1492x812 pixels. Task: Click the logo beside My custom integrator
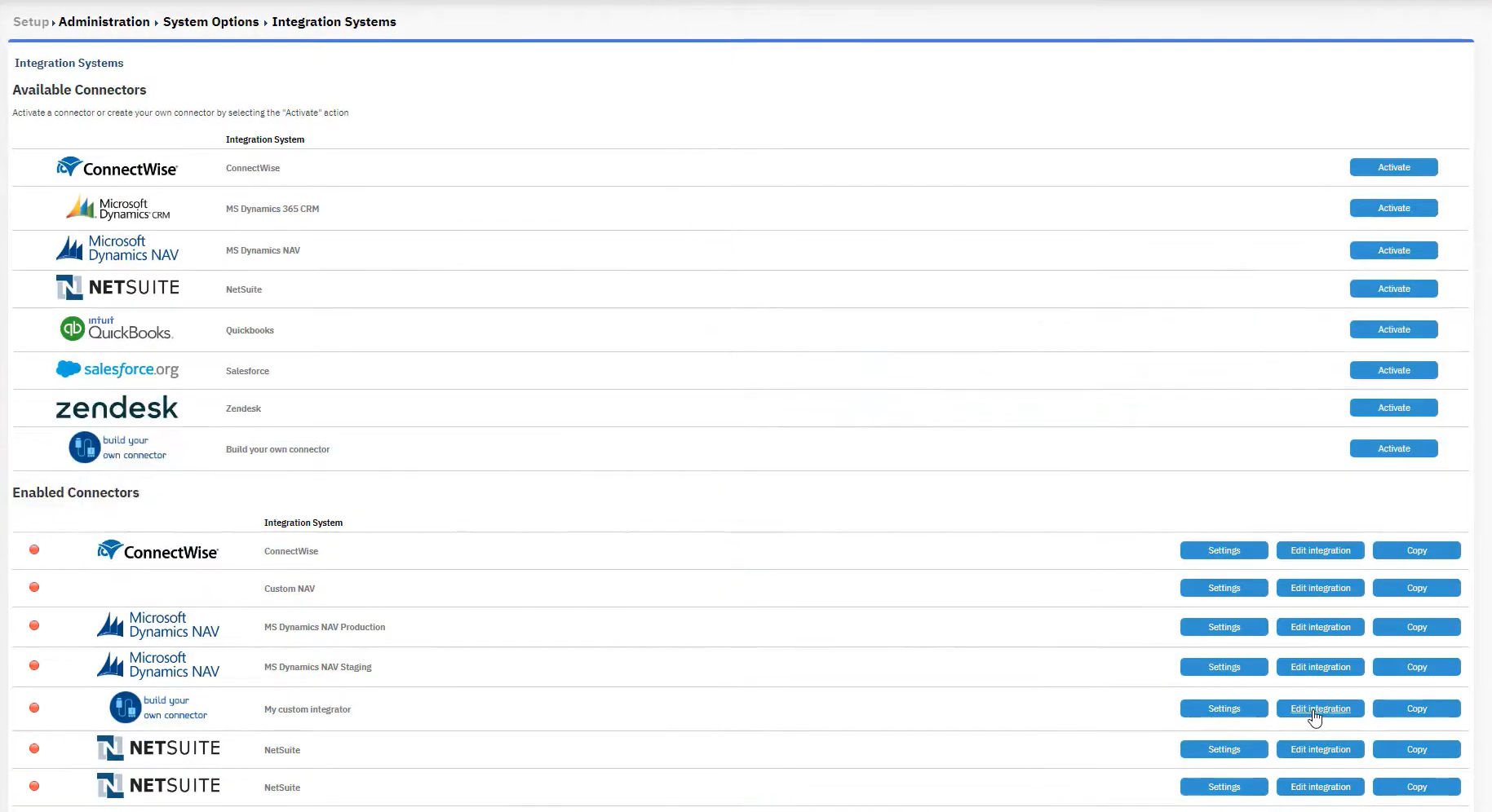pyautogui.click(x=158, y=708)
